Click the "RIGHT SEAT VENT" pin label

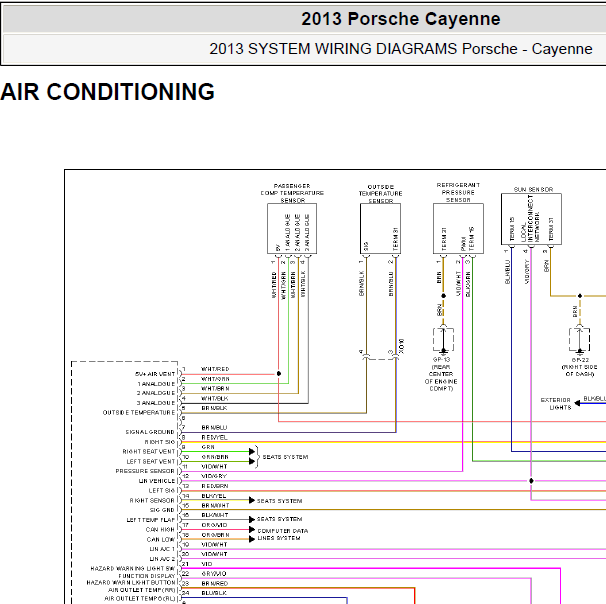(149, 452)
